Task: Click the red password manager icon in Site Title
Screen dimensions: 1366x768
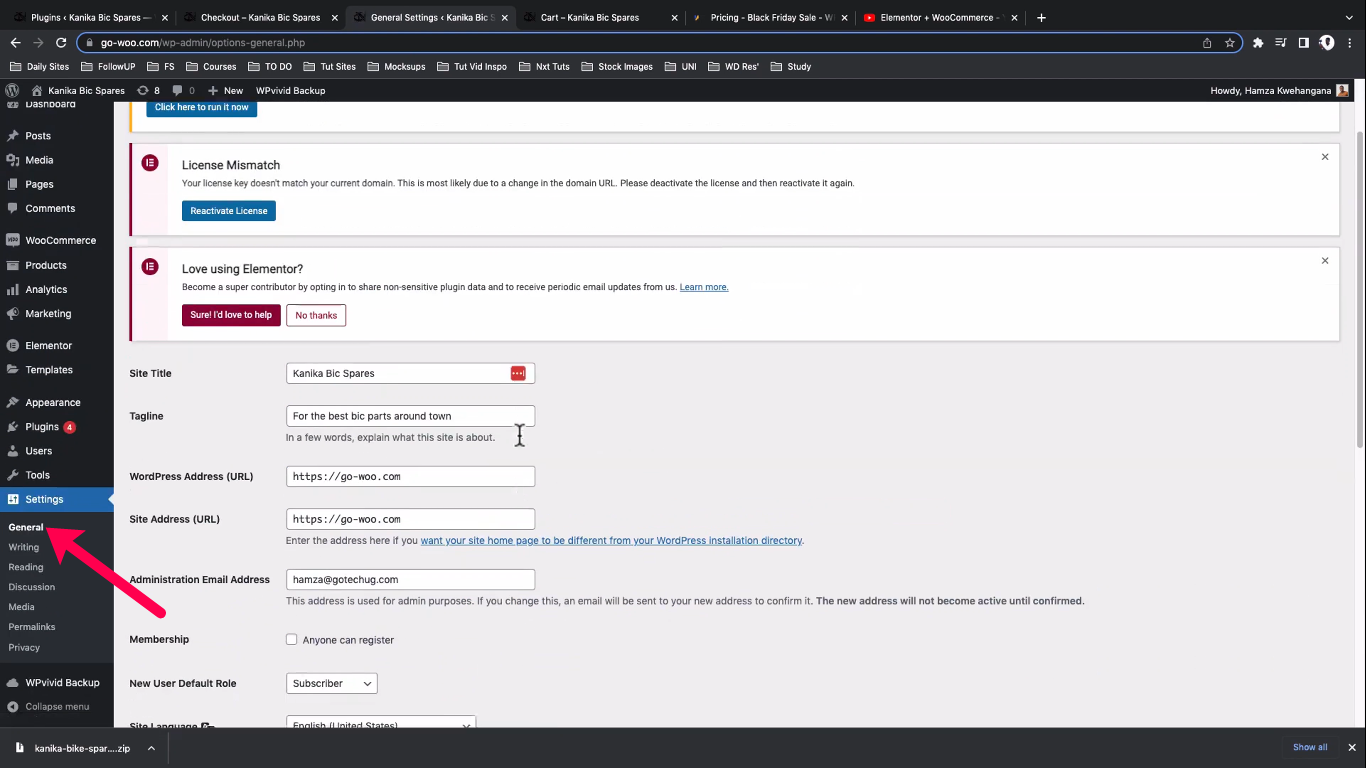Action: (518, 373)
